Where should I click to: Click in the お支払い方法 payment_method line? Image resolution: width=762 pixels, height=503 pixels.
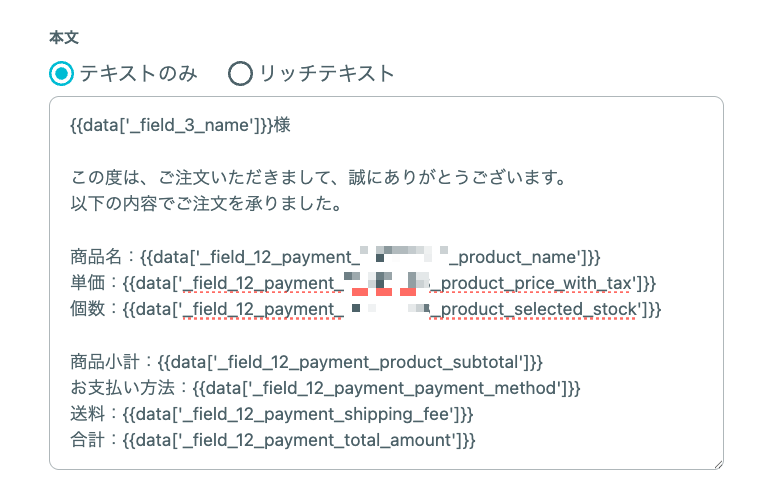tap(326, 388)
